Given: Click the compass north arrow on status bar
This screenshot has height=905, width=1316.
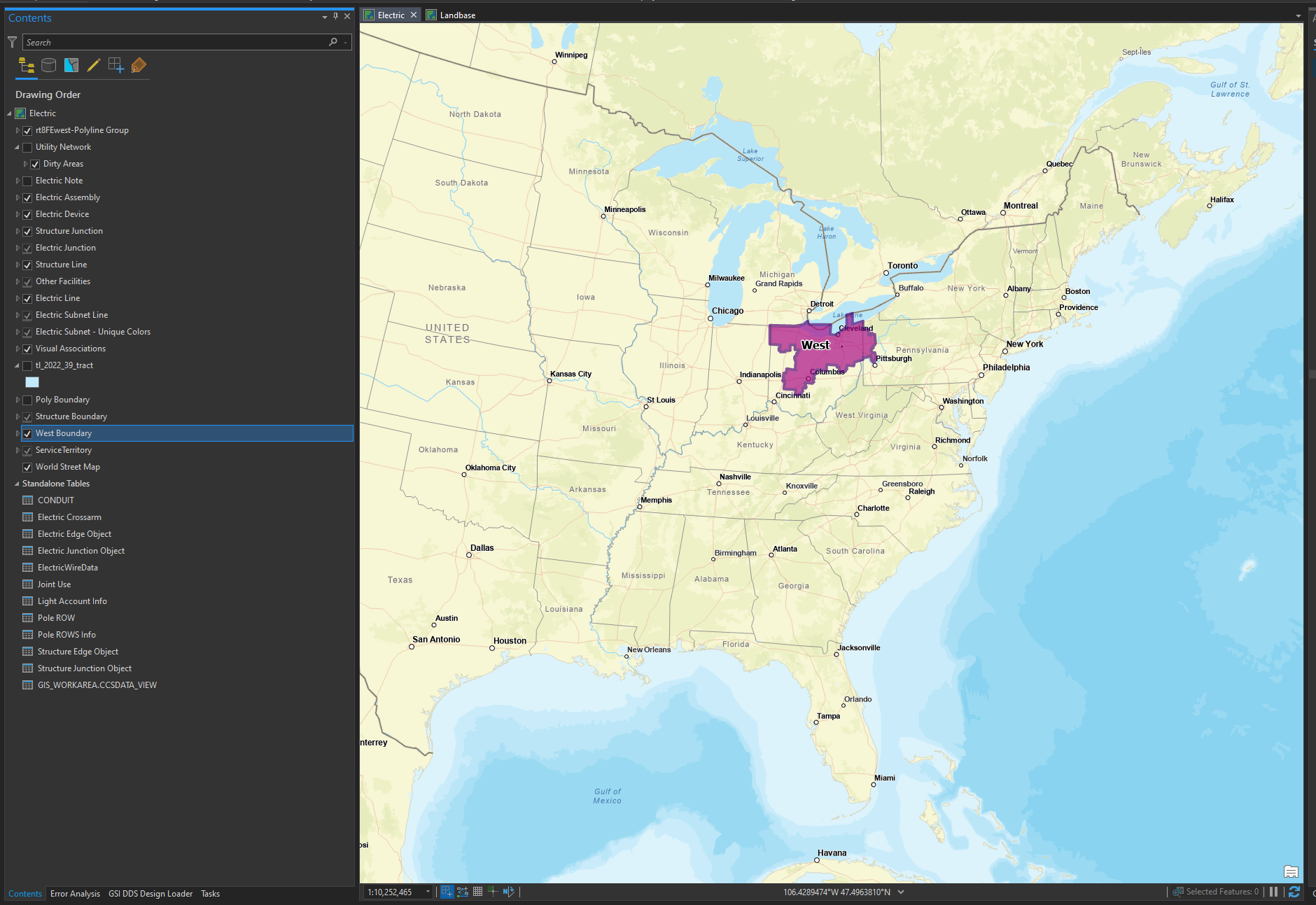Looking at the screenshot, I should 508,892.
